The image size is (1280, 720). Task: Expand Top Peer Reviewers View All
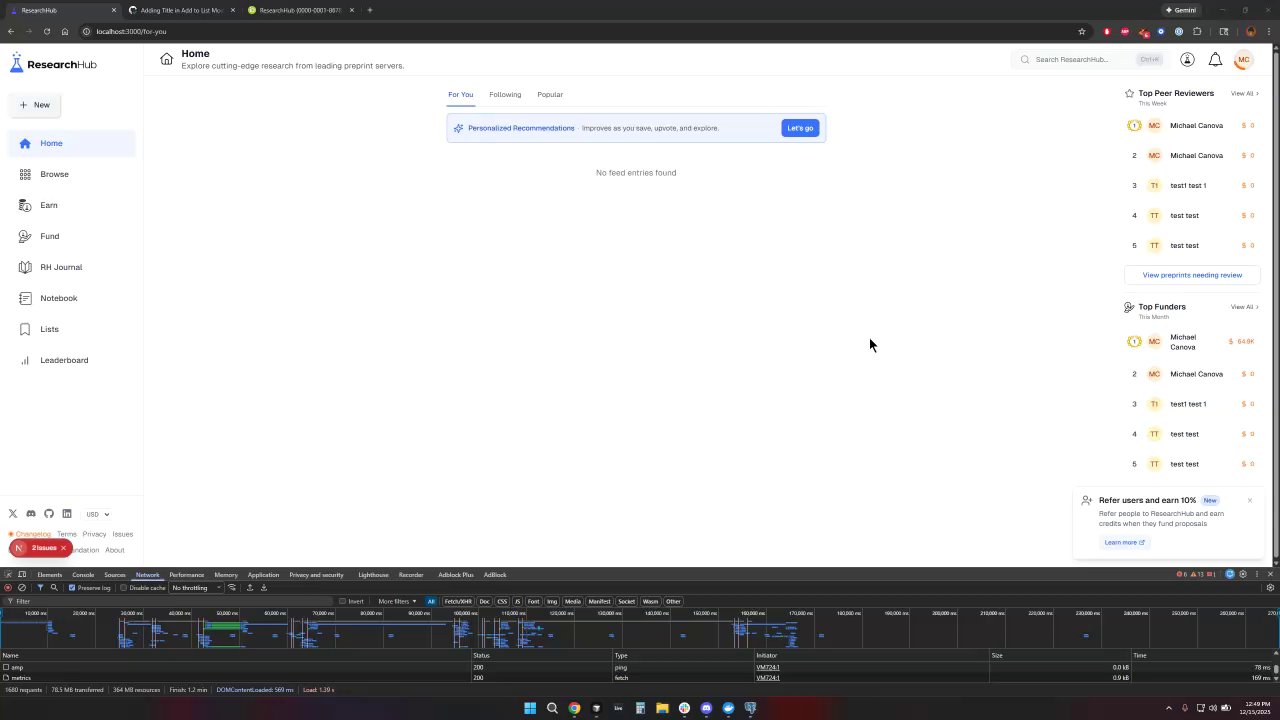[x=1244, y=94]
